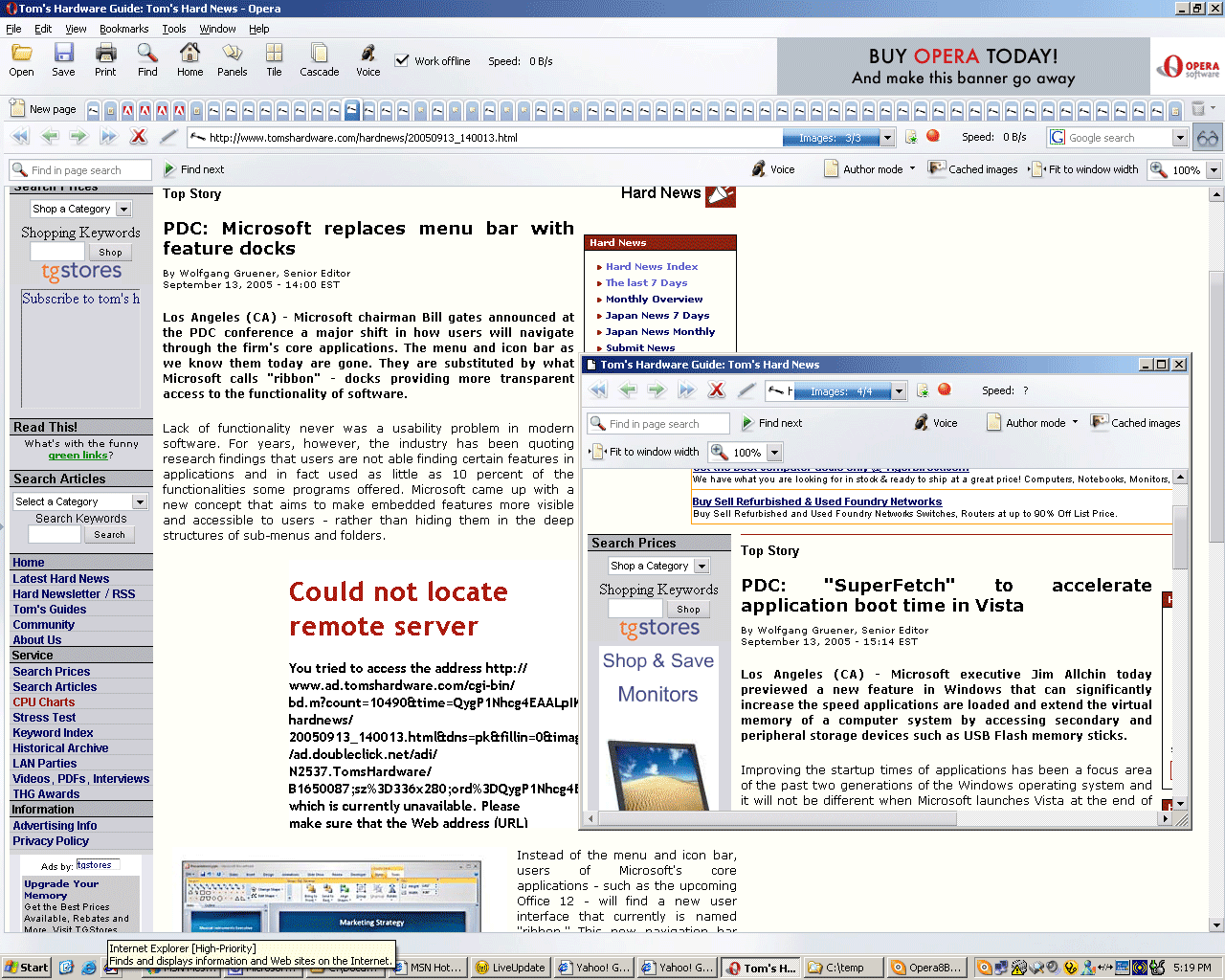Click the New page button

click(x=43, y=108)
